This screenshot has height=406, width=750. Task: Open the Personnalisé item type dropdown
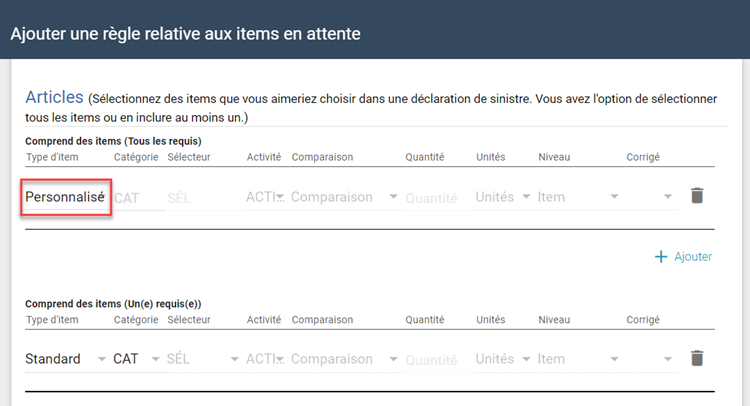(65, 197)
